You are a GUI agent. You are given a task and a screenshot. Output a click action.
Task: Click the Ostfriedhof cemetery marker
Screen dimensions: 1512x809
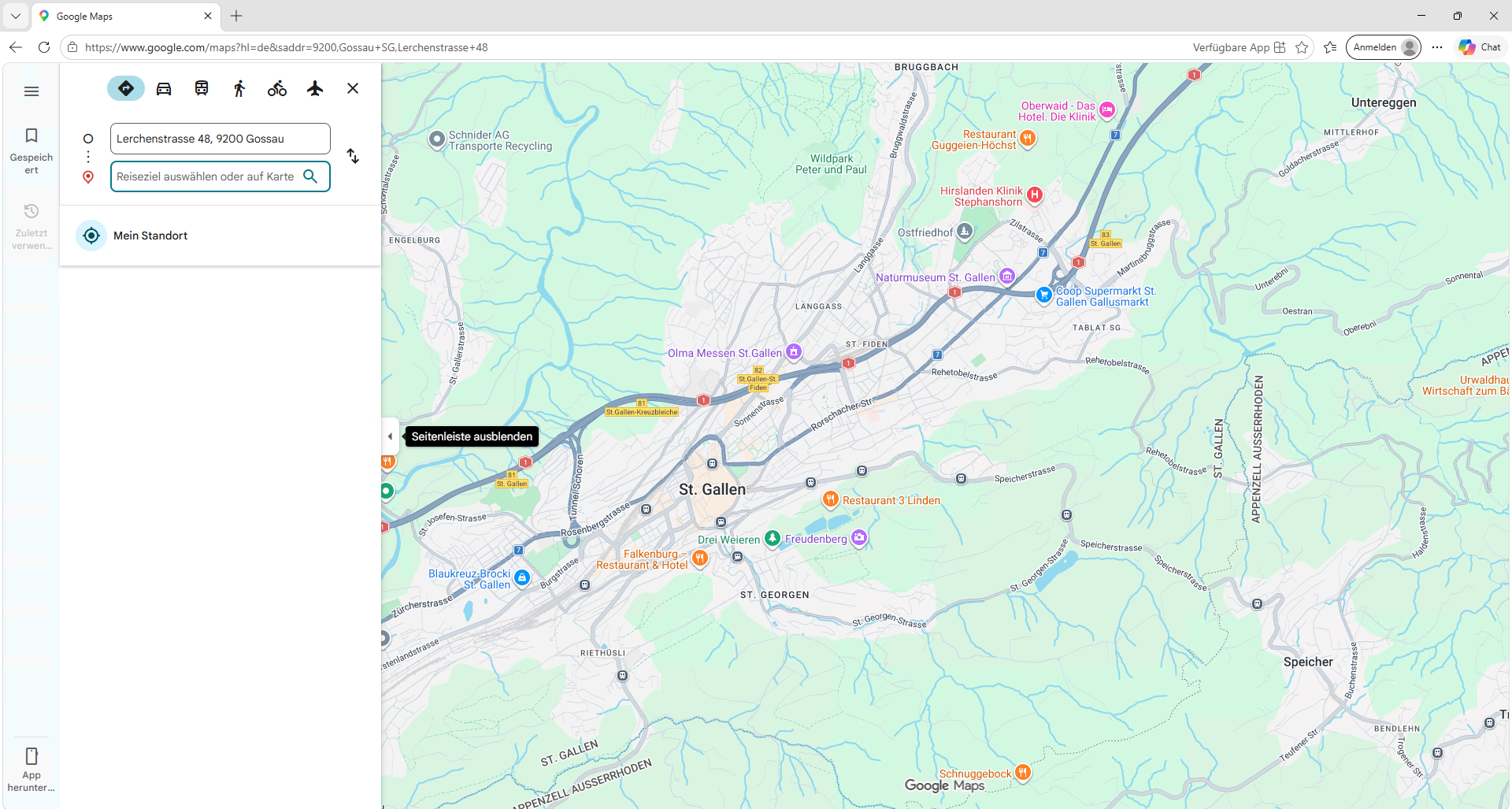tap(965, 232)
